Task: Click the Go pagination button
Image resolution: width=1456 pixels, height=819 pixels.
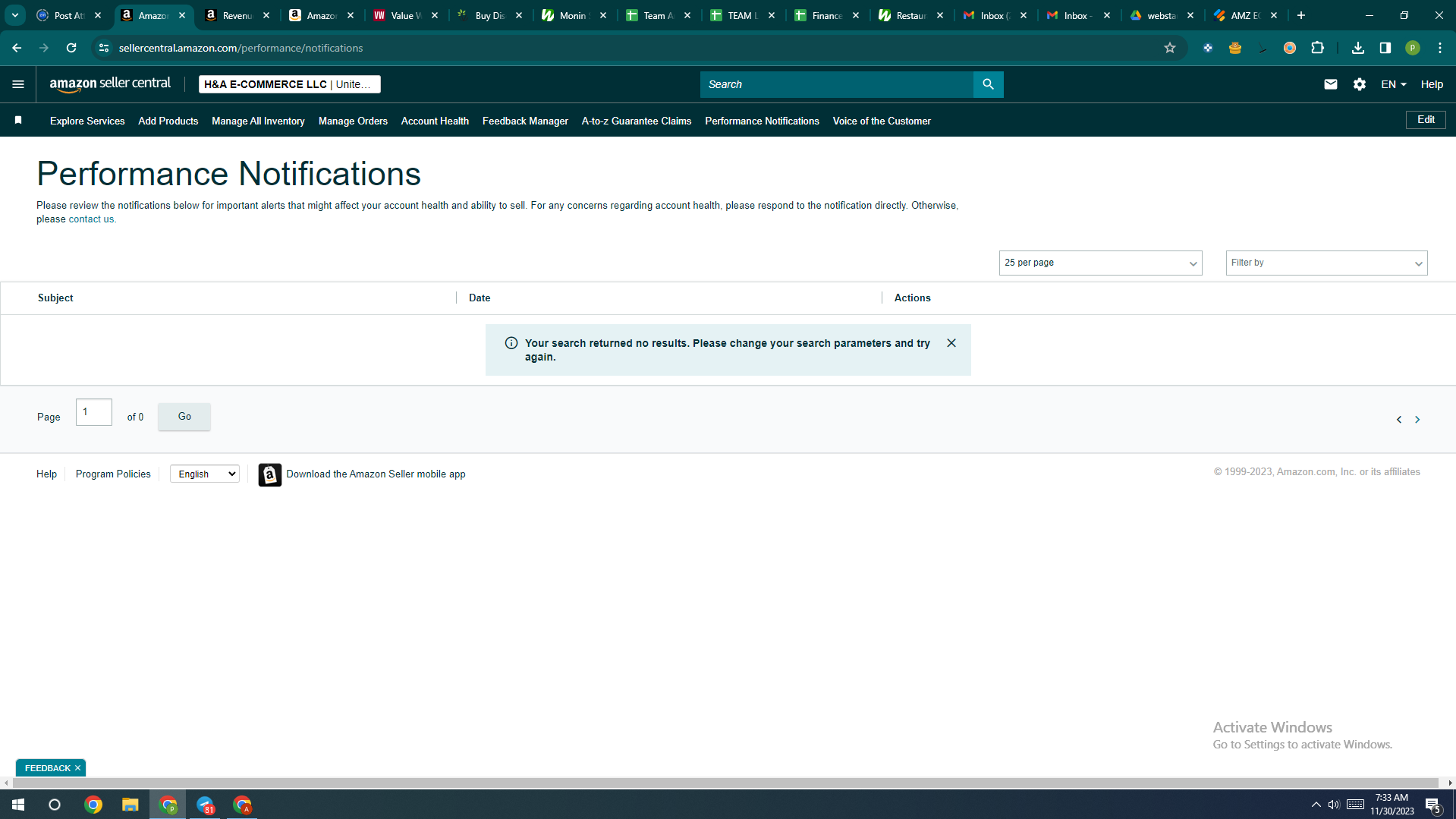Action: pyautogui.click(x=184, y=417)
